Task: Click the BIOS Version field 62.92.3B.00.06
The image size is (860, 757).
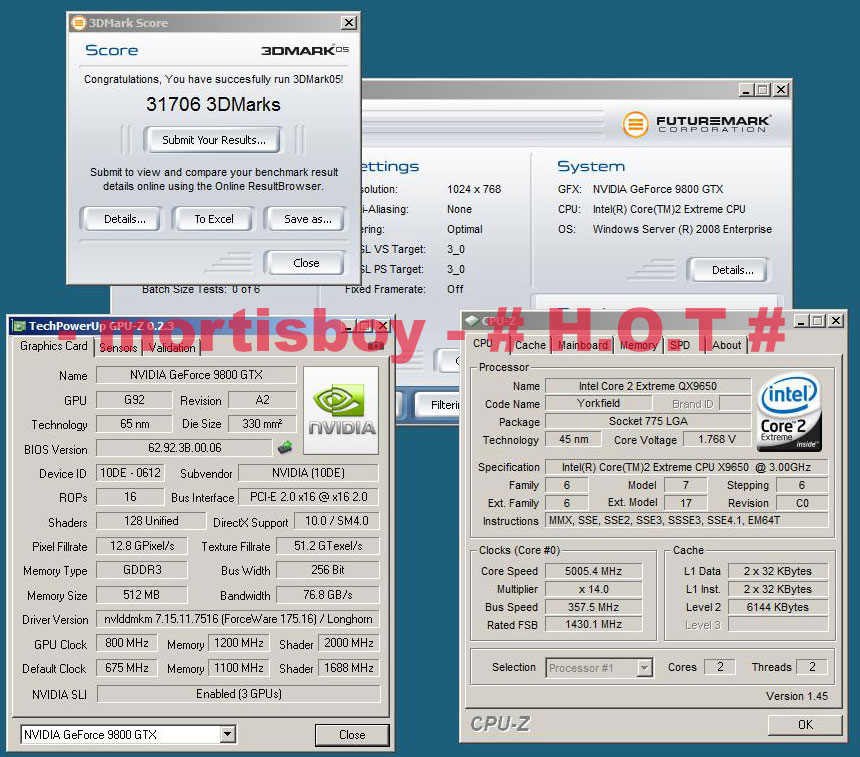Action: click(x=184, y=448)
